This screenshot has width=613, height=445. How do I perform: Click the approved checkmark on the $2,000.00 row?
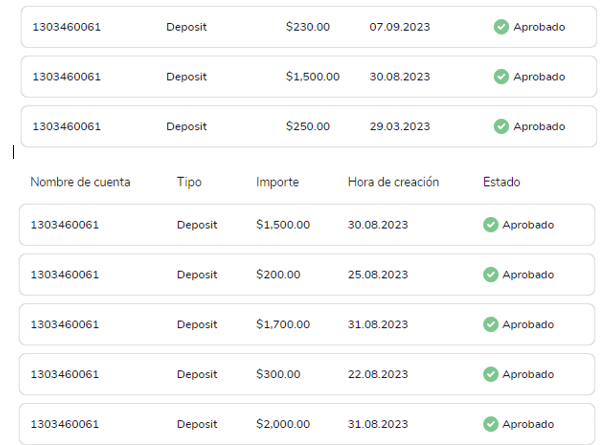click(490, 424)
